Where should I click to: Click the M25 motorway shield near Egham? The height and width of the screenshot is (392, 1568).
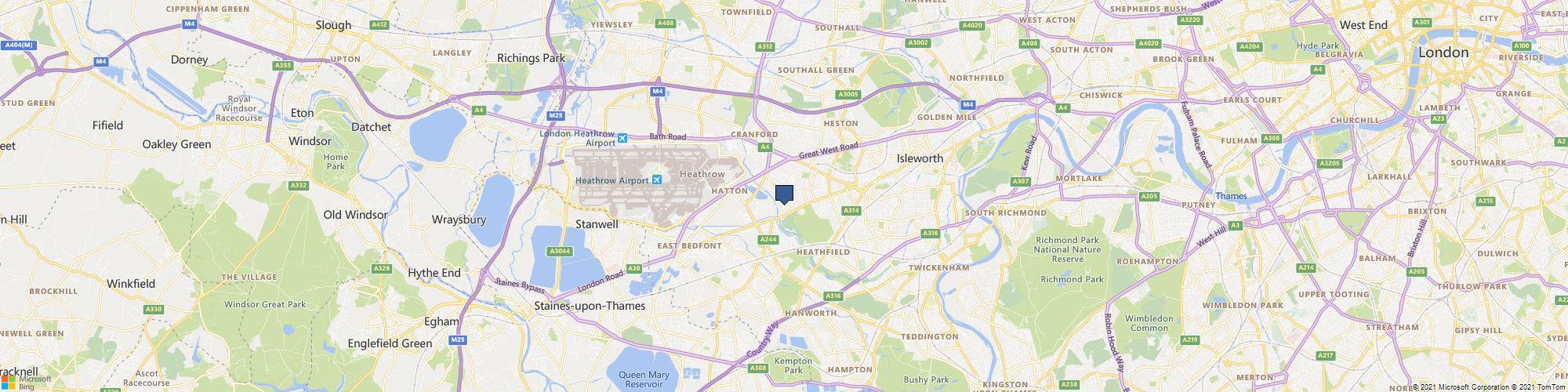(x=458, y=340)
